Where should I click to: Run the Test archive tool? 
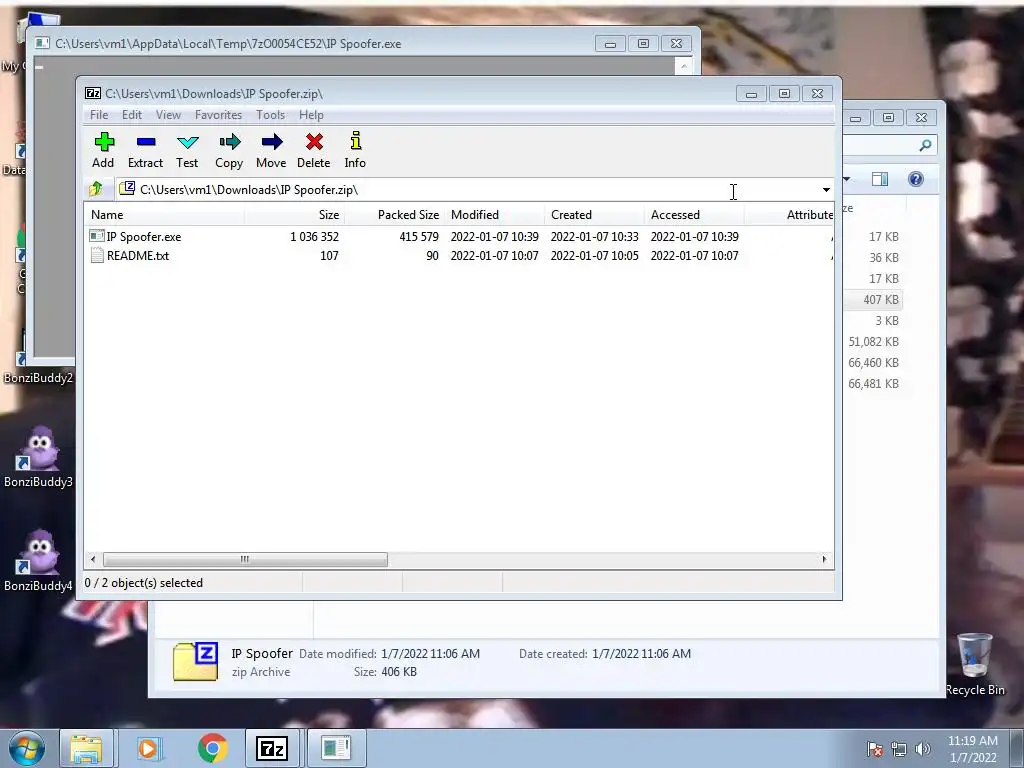point(187,151)
